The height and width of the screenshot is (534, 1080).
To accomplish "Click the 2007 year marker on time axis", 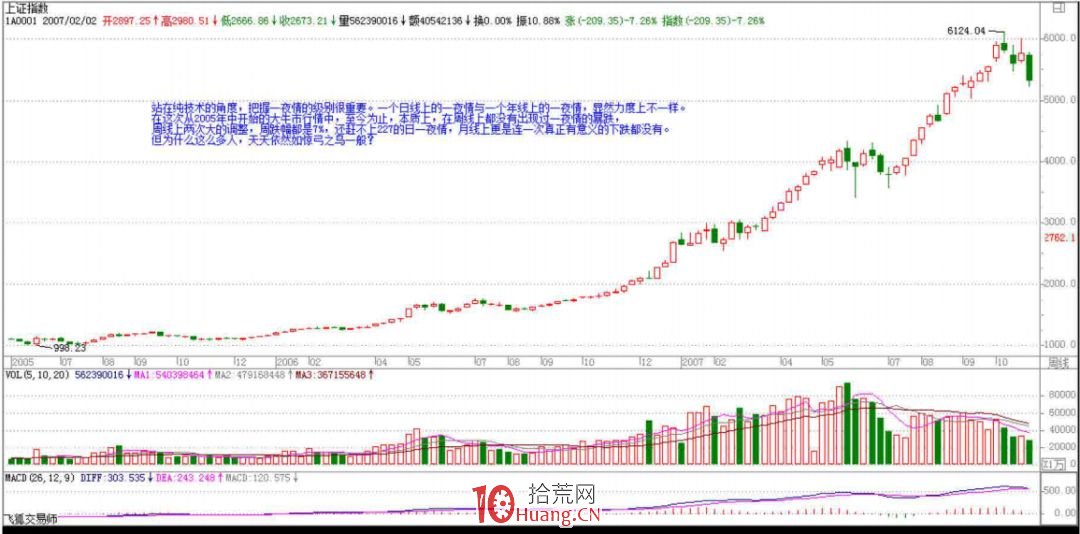I will 691,362.
